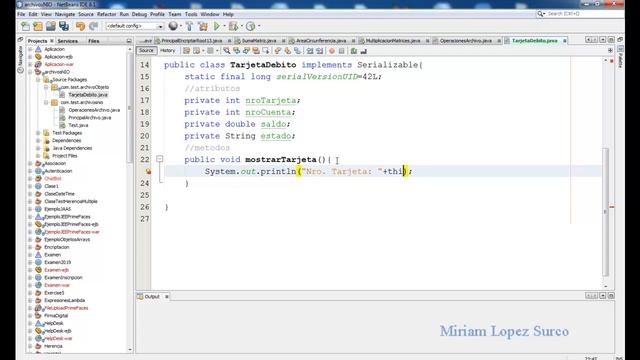Viewport: 640px width, 360px height.
Task: Click the Save All toolbar icon
Action: click(64, 27)
